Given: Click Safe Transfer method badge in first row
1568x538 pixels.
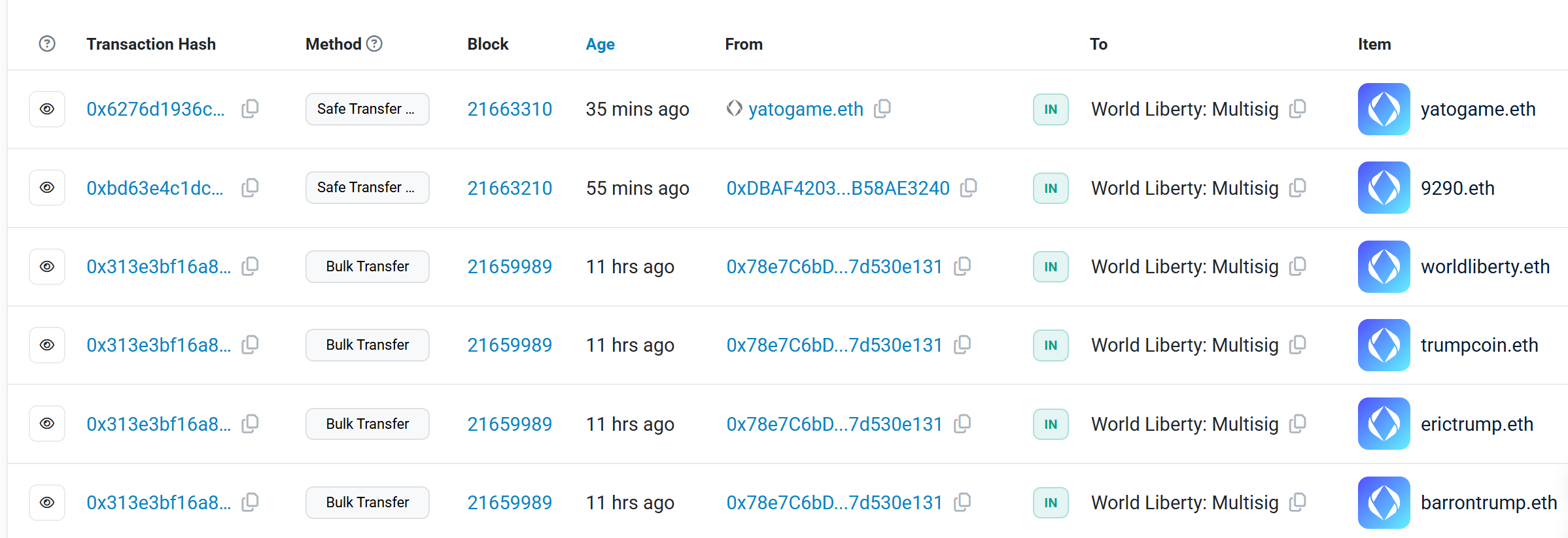Looking at the screenshot, I should tap(367, 109).
